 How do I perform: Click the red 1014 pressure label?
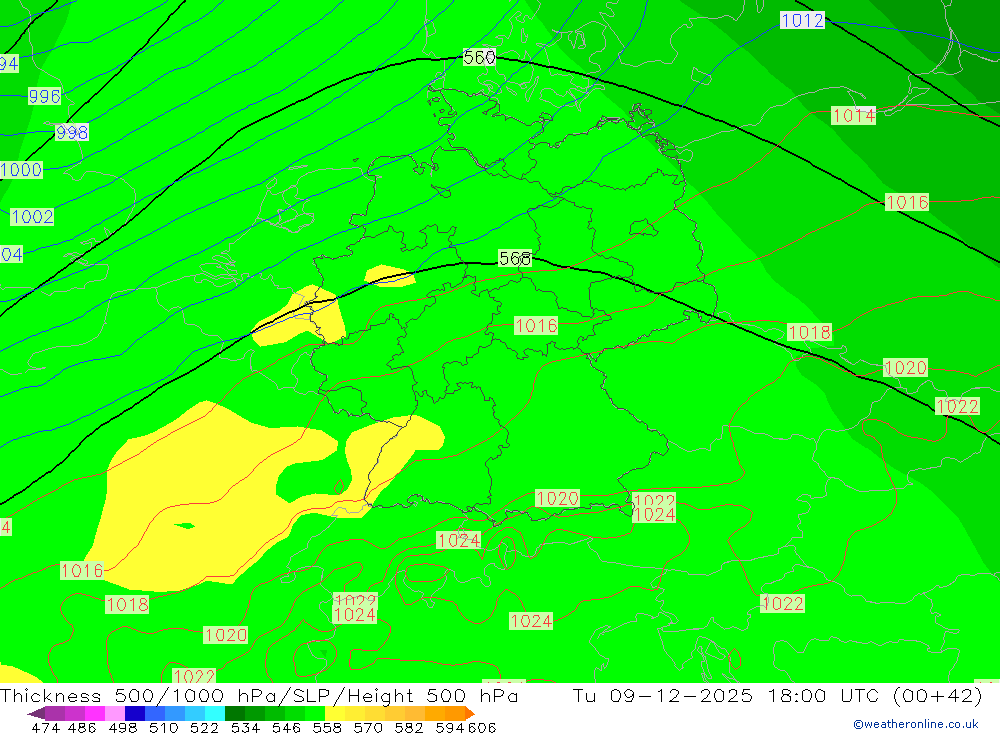point(854,115)
